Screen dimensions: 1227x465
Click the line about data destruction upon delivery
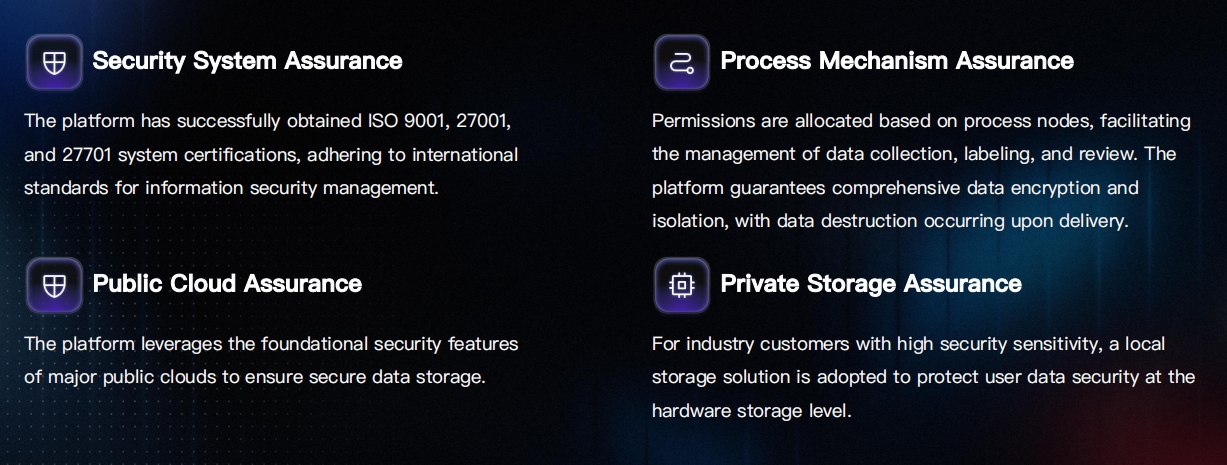point(889,221)
